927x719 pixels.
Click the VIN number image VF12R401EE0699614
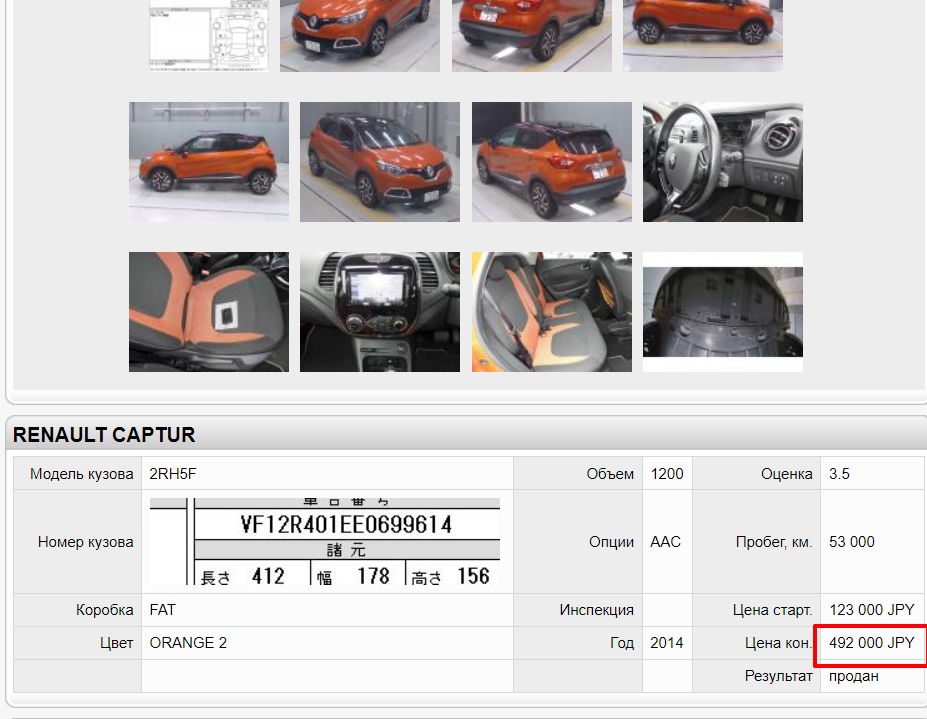point(325,542)
